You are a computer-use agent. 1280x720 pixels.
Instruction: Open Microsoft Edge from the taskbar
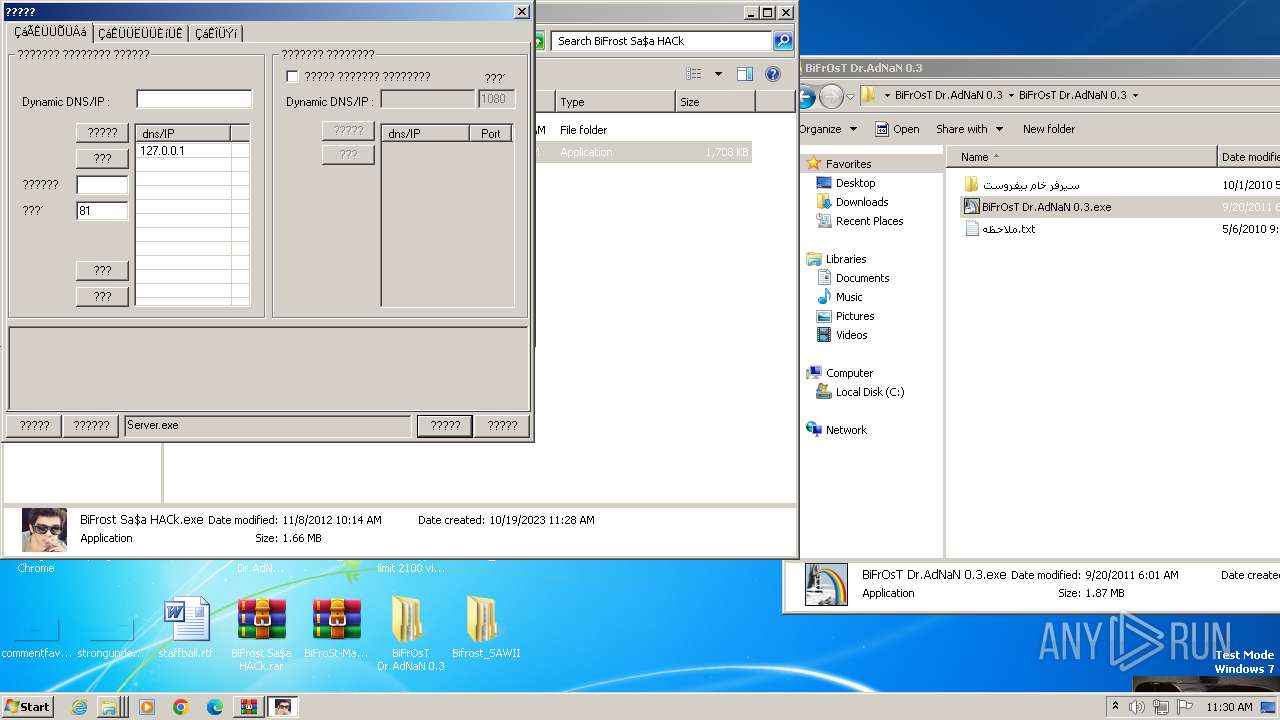pos(215,707)
